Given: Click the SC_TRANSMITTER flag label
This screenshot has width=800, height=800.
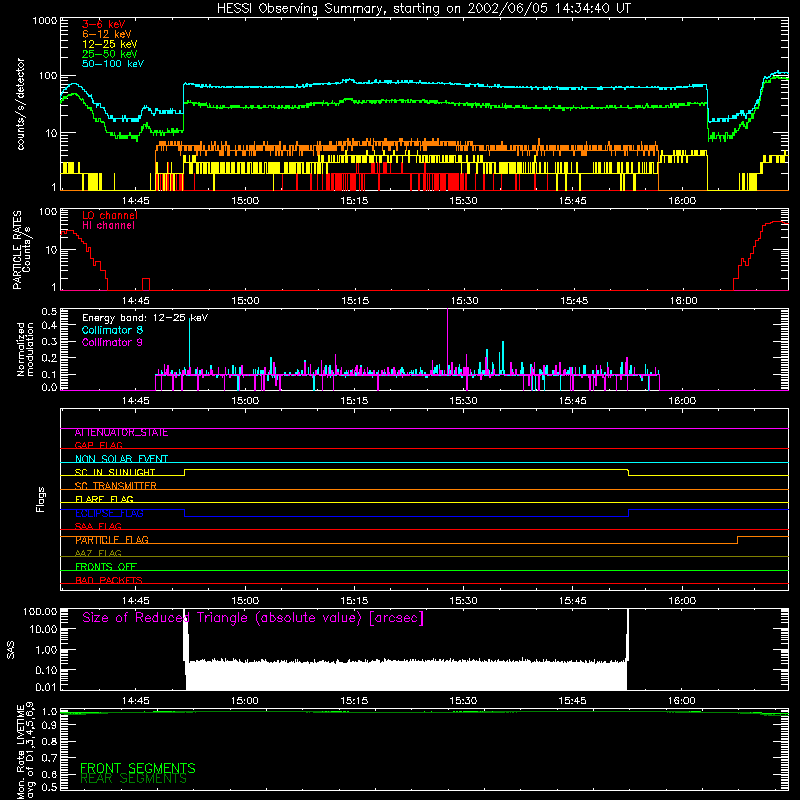Looking at the screenshot, I should (115, 486).
